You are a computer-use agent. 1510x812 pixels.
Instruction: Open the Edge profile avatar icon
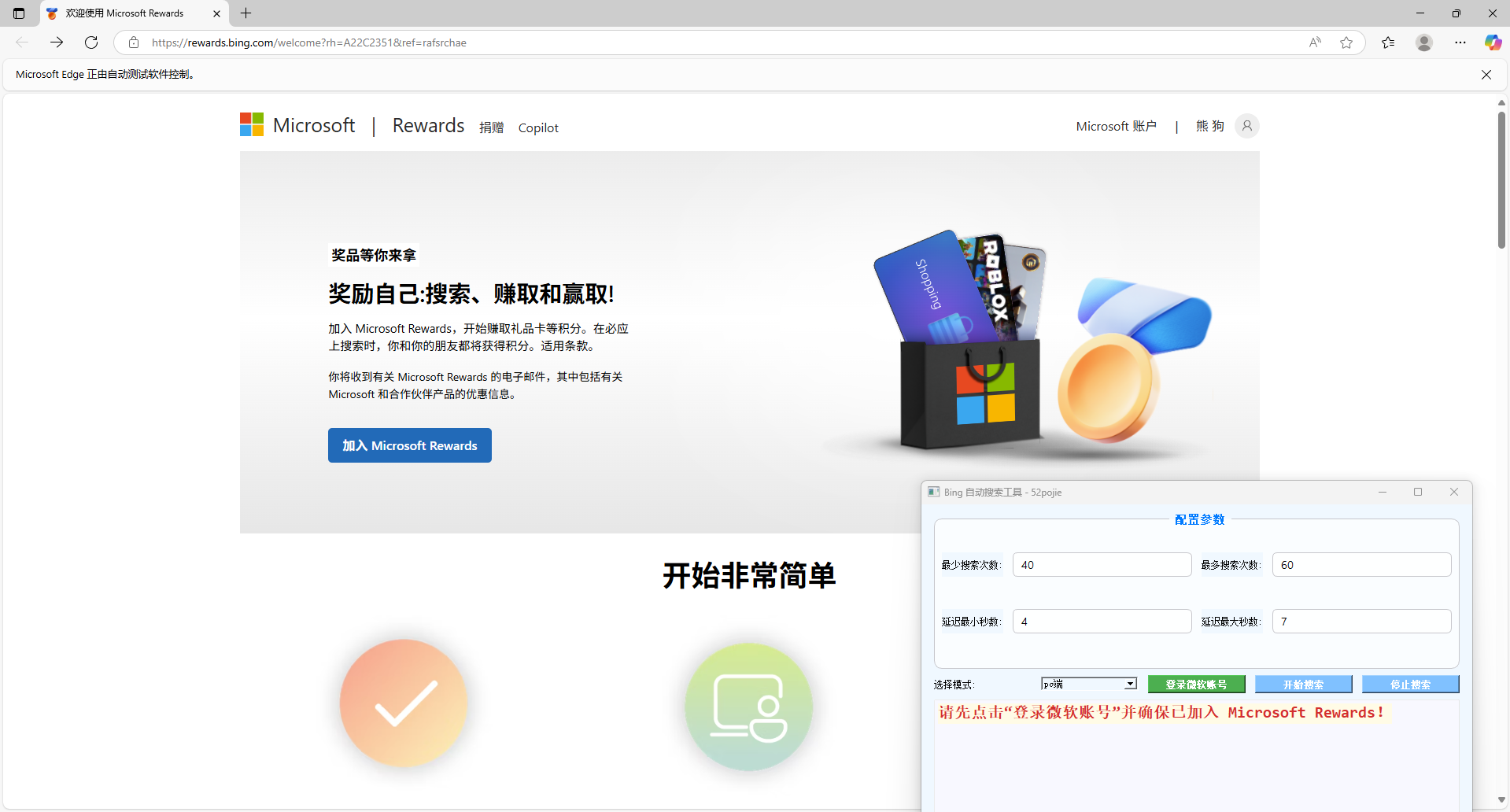pyautogui.click(x=1423, y=42)
